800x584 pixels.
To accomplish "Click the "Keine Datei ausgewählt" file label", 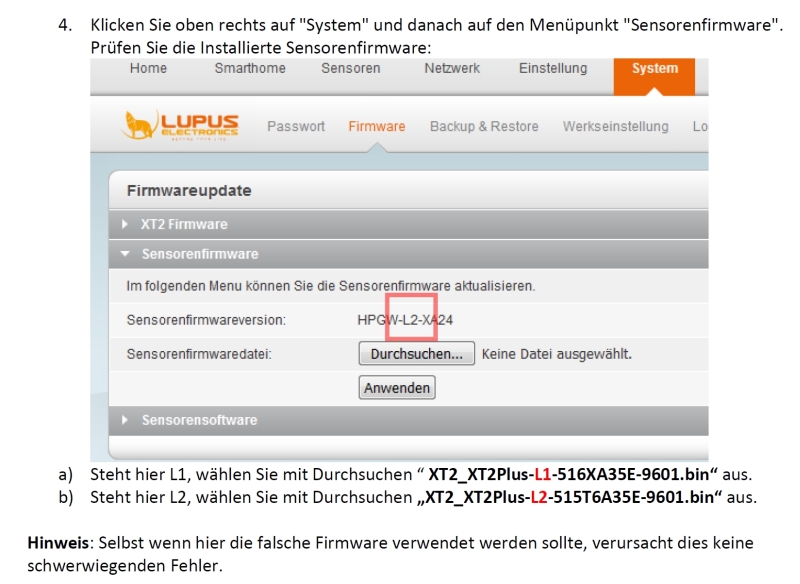I will click(x=556, y=354).
